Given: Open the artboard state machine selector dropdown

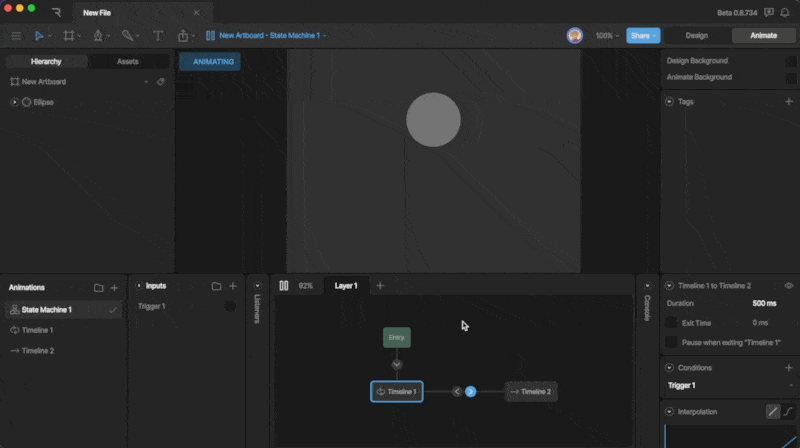Looking at the screenshot, I should [x=324, y=36].
